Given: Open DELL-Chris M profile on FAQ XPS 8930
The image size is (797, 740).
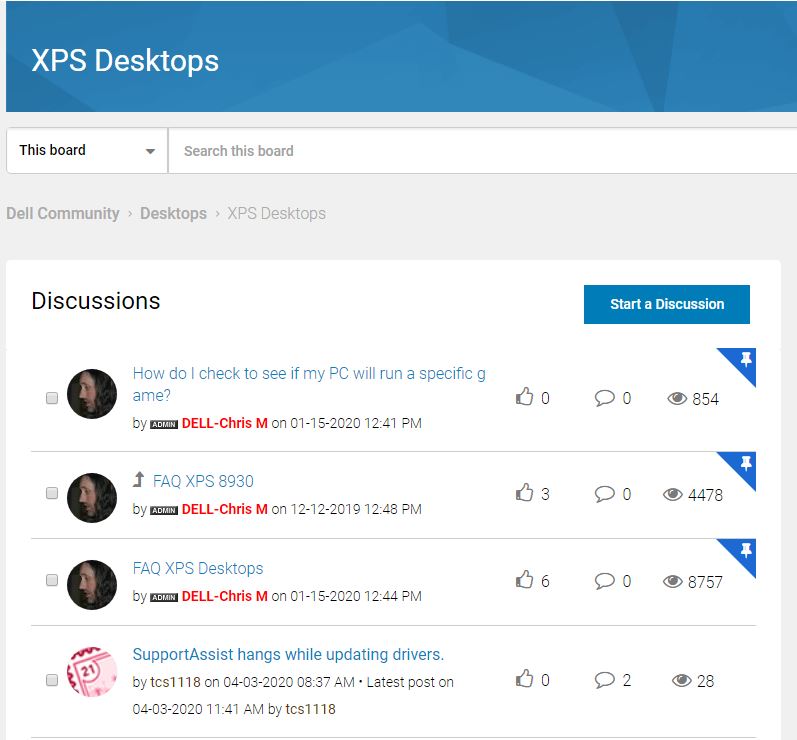Looking at the screenshot, I should click(225, 509).
